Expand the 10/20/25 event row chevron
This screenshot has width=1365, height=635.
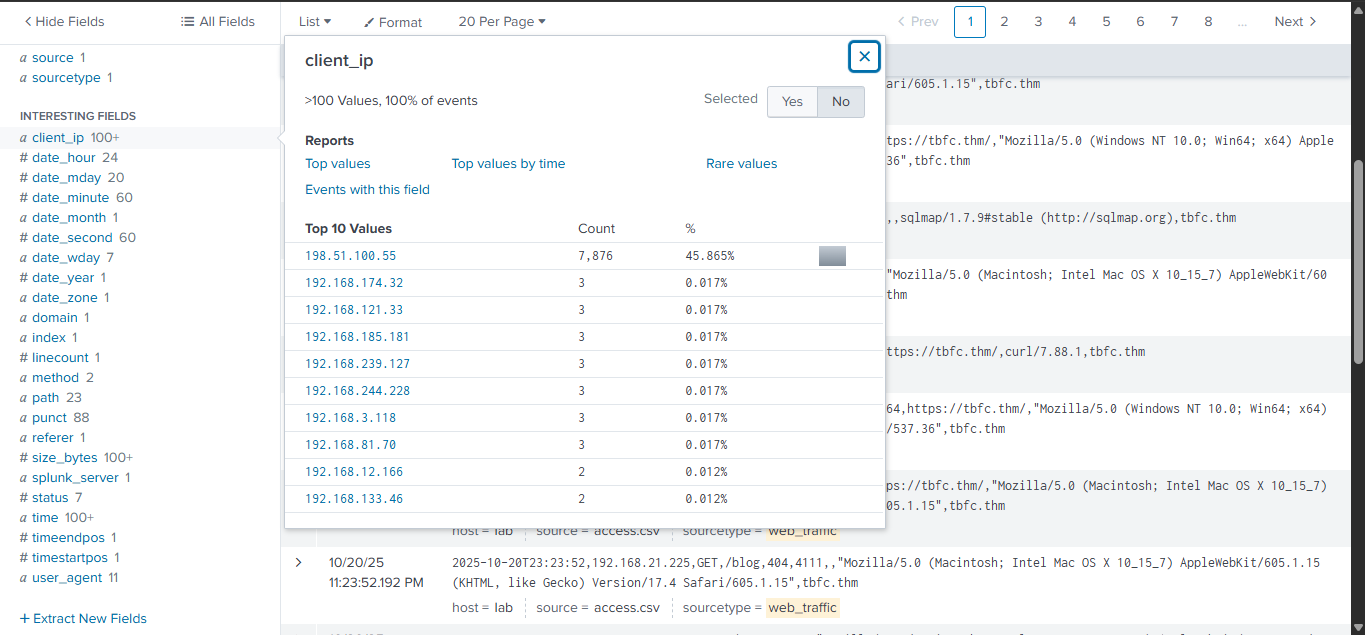(x=298, y=563)
